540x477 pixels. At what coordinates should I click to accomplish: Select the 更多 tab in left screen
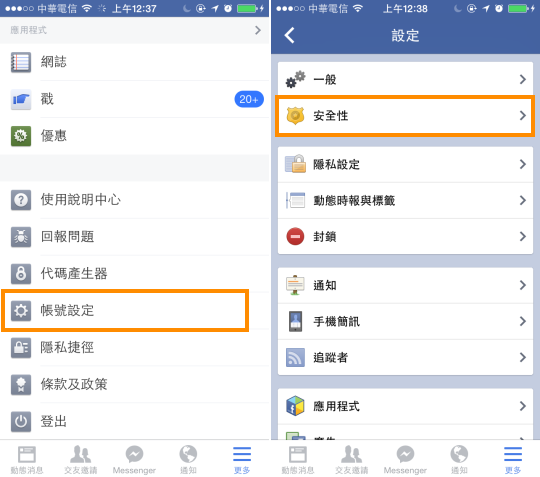pyautogui.click(x=242, y=460)
